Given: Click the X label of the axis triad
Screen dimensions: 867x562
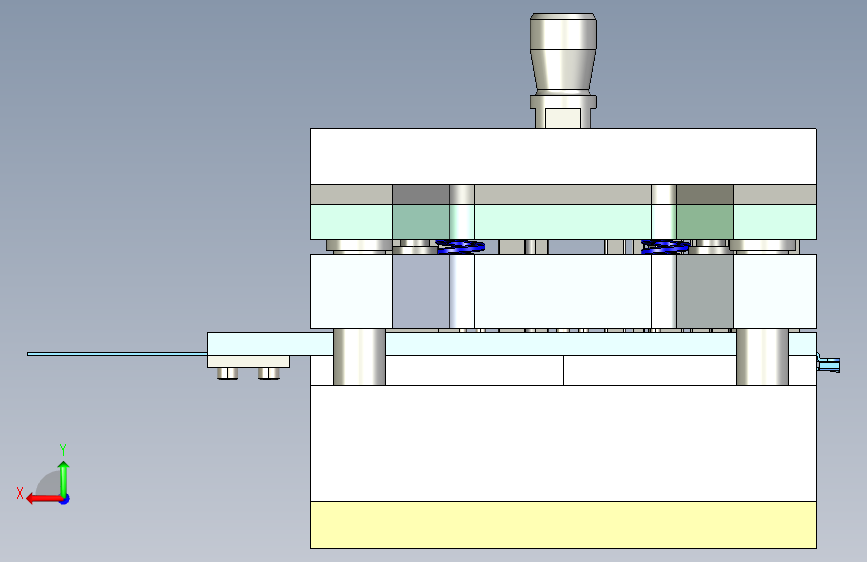Looking at the screenshot, I should point(20,493).
